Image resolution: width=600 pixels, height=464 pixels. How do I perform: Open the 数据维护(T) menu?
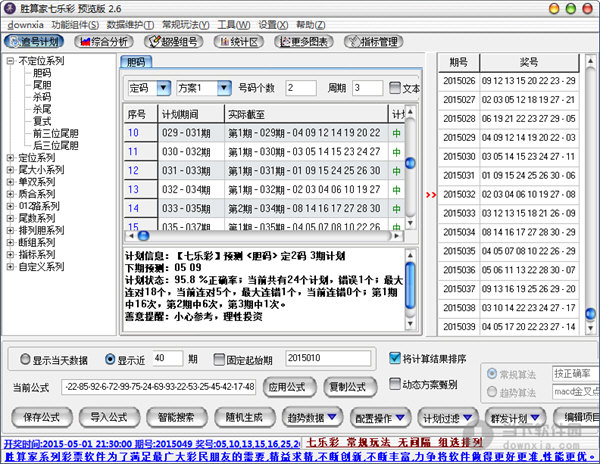tap(130, 25)
